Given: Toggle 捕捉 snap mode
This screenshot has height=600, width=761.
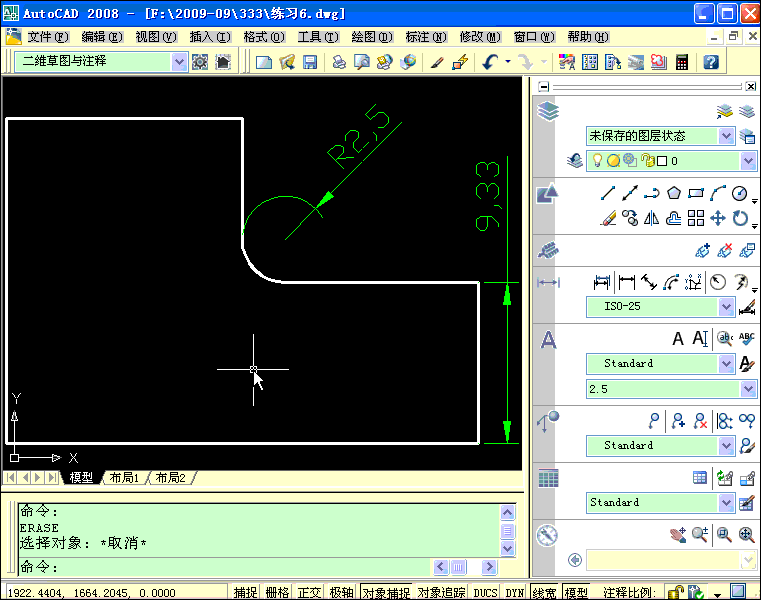Looking at the screenshot, I should [x=245, y=593].
